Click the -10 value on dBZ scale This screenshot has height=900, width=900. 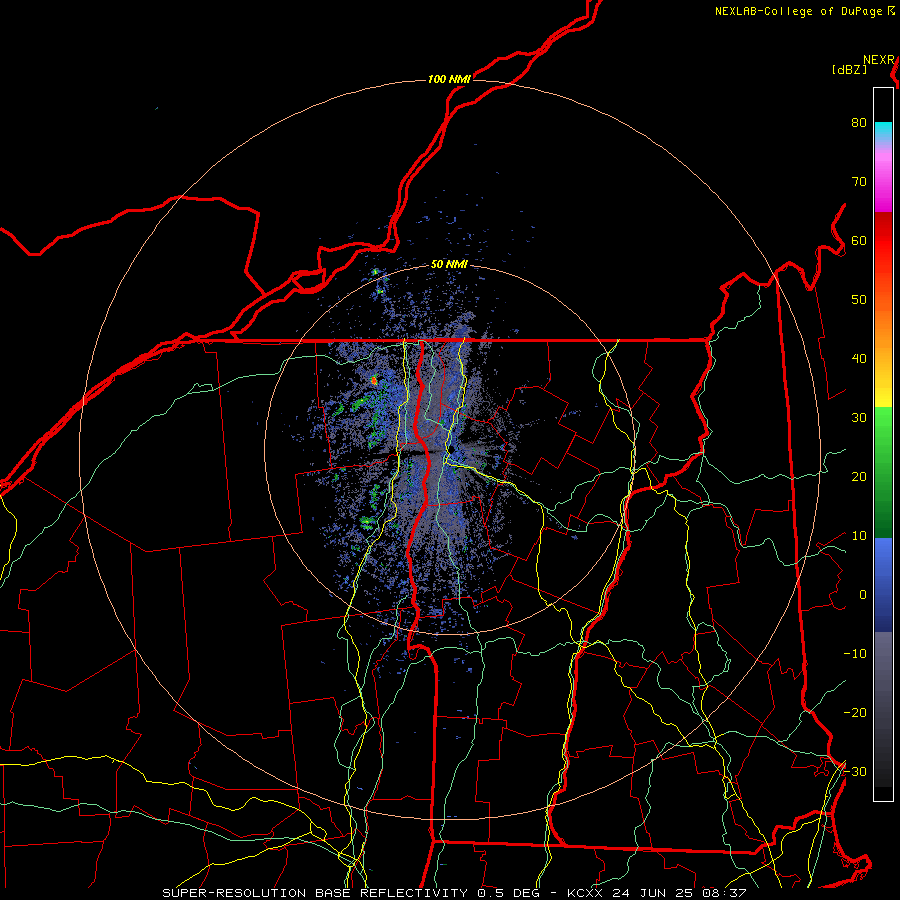click(x=855, y=654)
